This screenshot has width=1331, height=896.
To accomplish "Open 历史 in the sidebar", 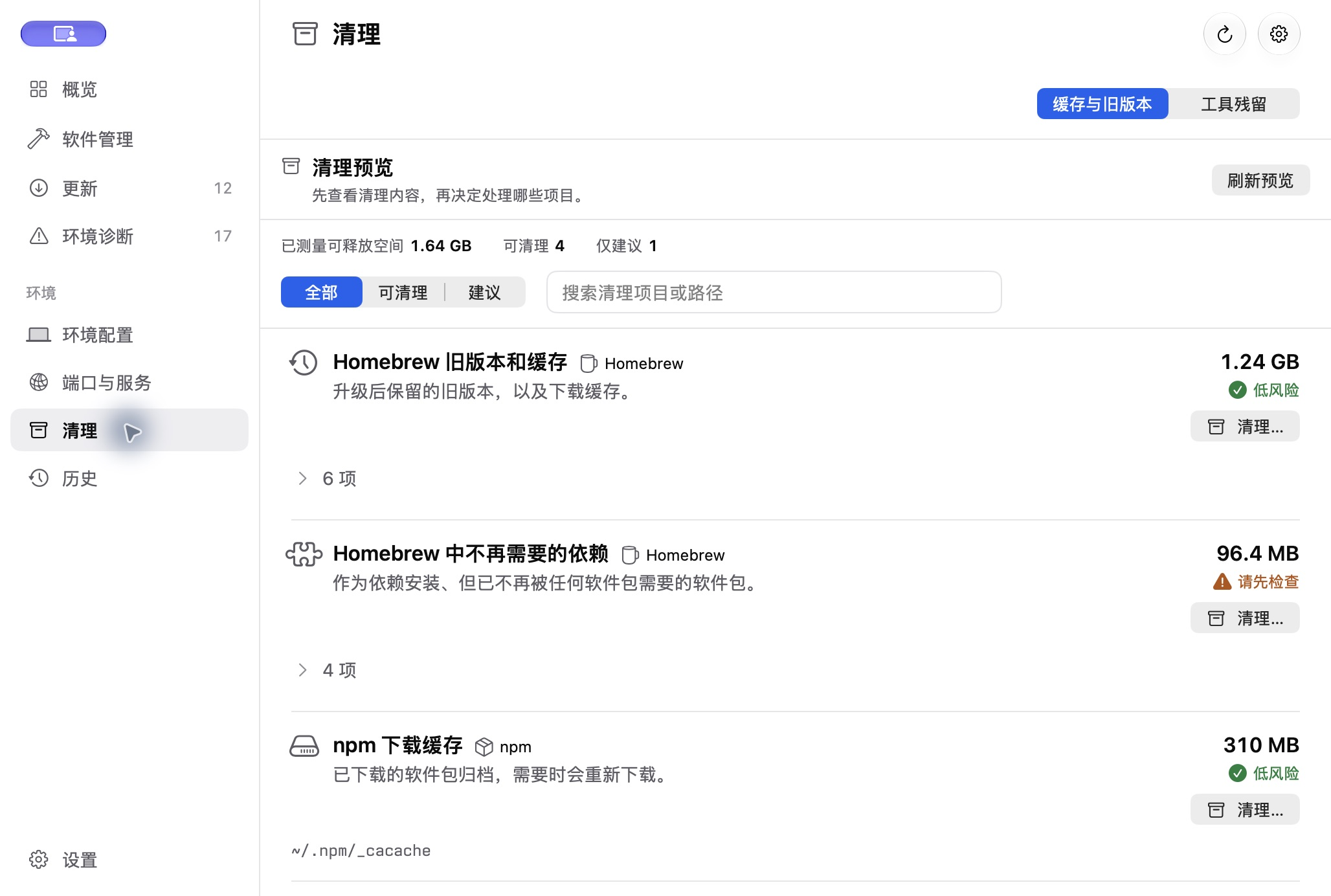I will [x=129, y=478].
